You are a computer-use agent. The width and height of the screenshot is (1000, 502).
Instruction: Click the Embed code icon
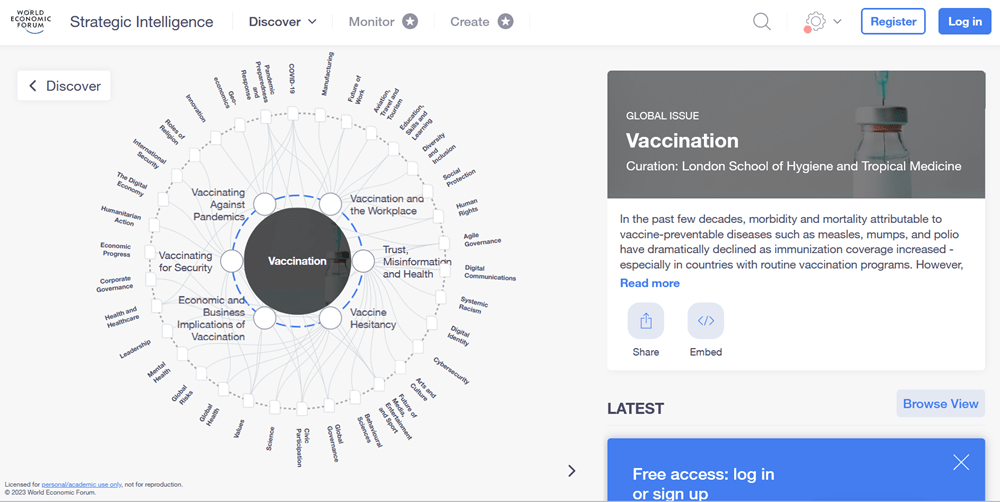pos(705,321)
